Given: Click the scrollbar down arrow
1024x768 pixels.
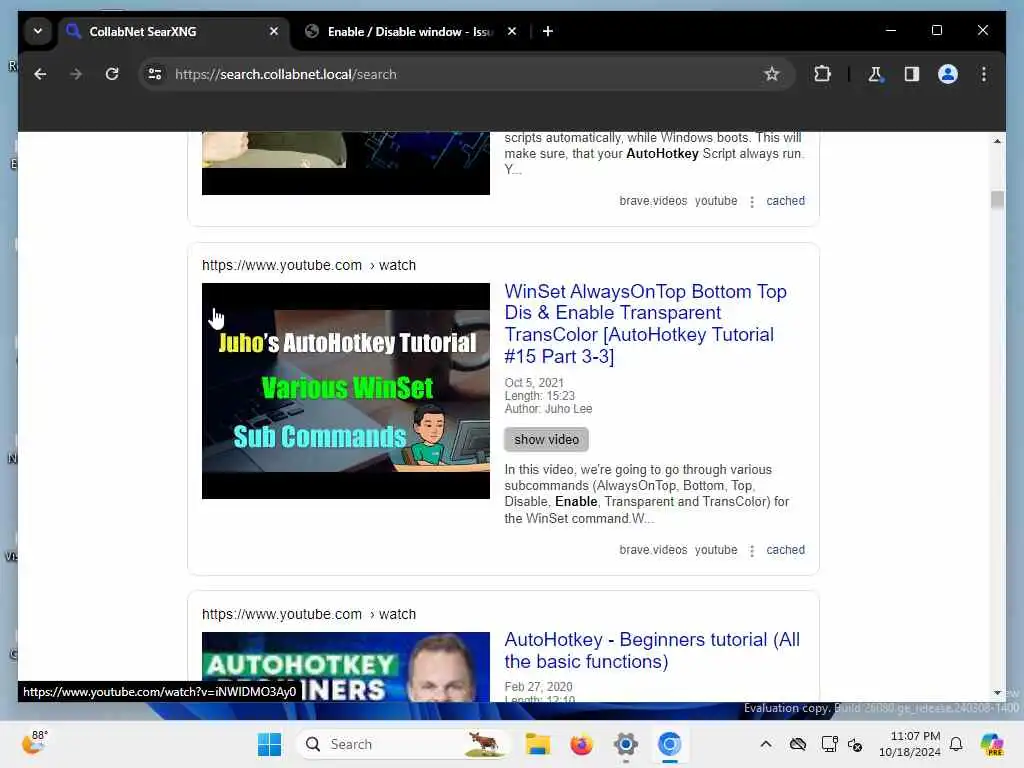Looking at the screenshot, I should click(x=997, y=693).
